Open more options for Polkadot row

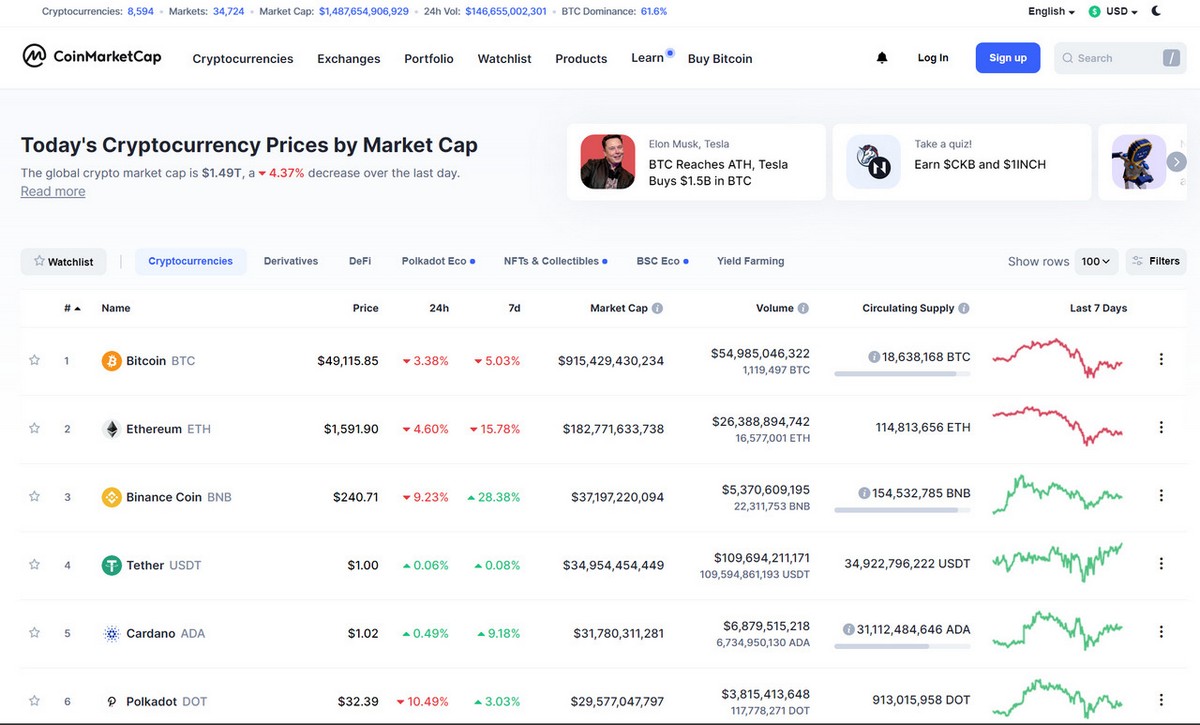pyautogui.click(x=1161, y=700)
